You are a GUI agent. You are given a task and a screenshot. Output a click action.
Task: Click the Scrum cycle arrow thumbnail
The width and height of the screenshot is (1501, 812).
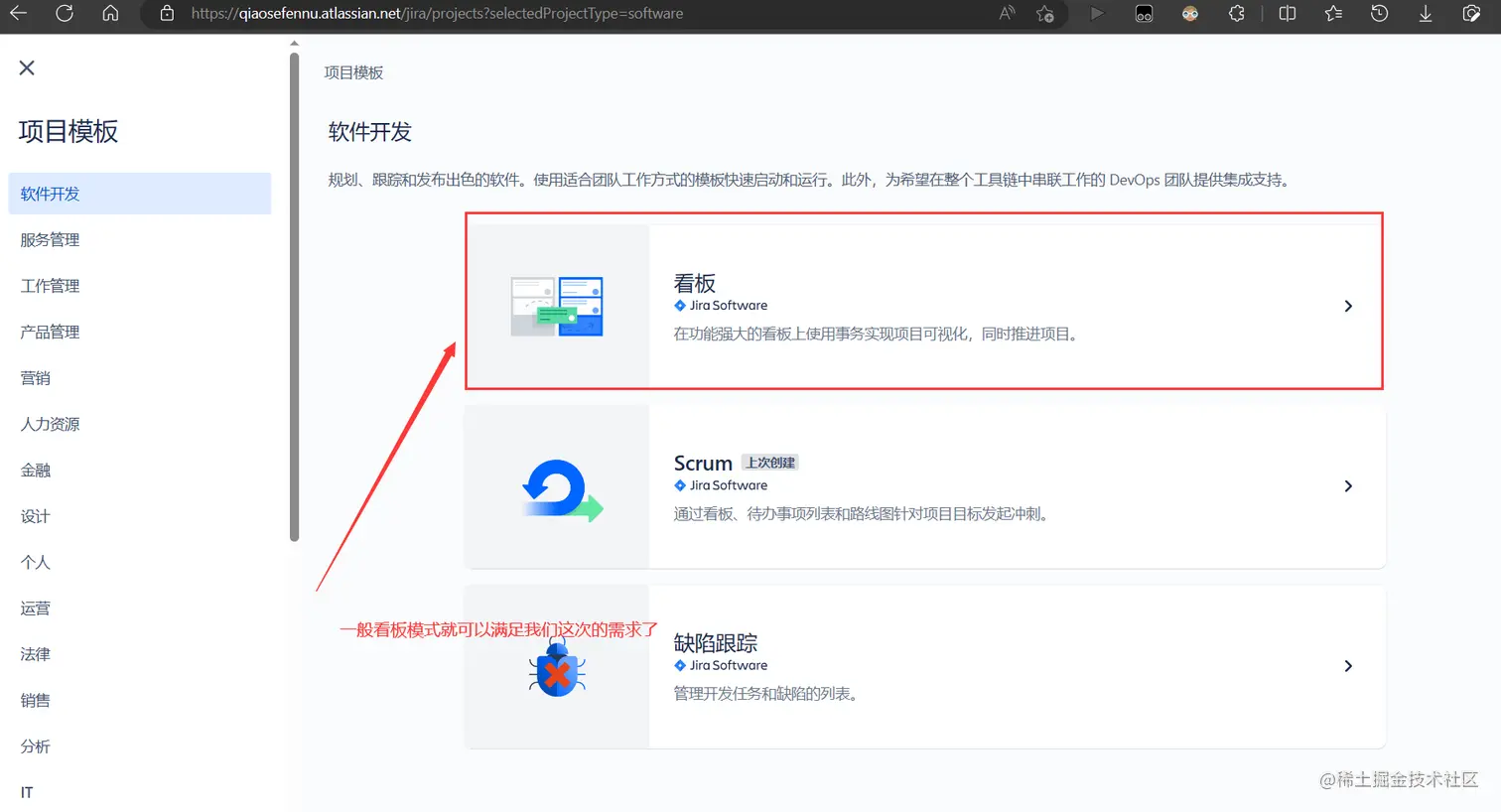click(562, 489)
